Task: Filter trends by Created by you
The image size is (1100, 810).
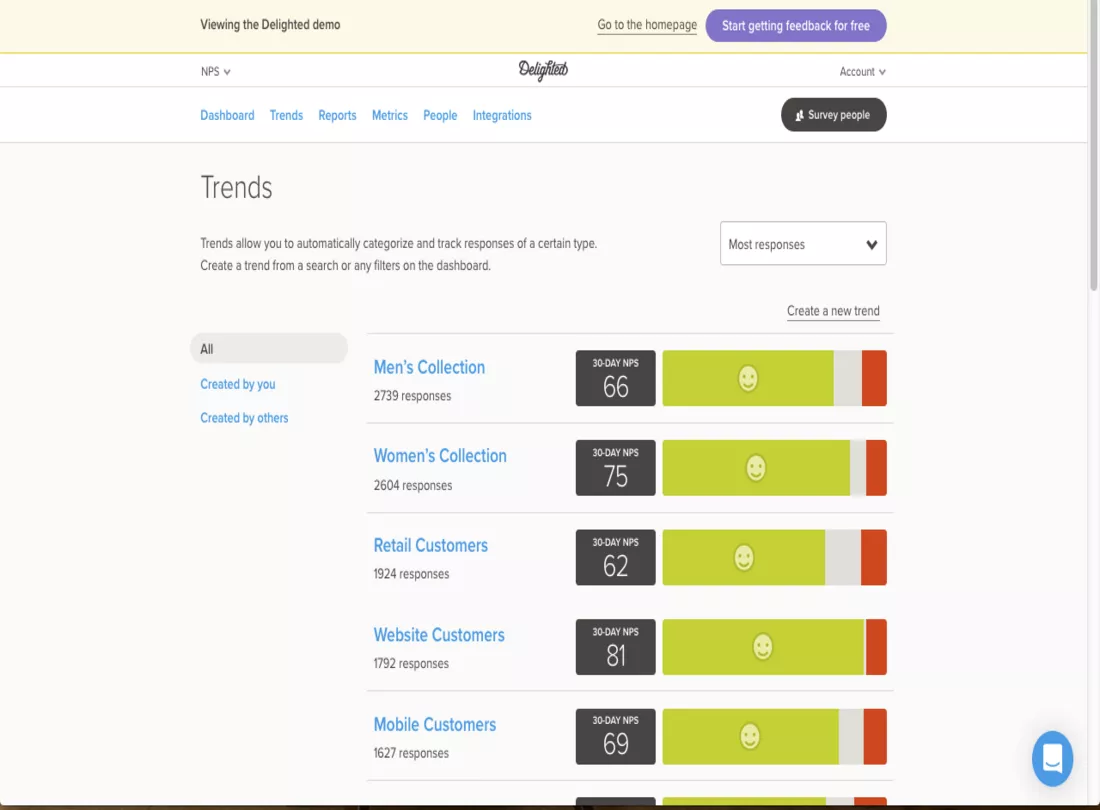Action: [x=238, y=384]
